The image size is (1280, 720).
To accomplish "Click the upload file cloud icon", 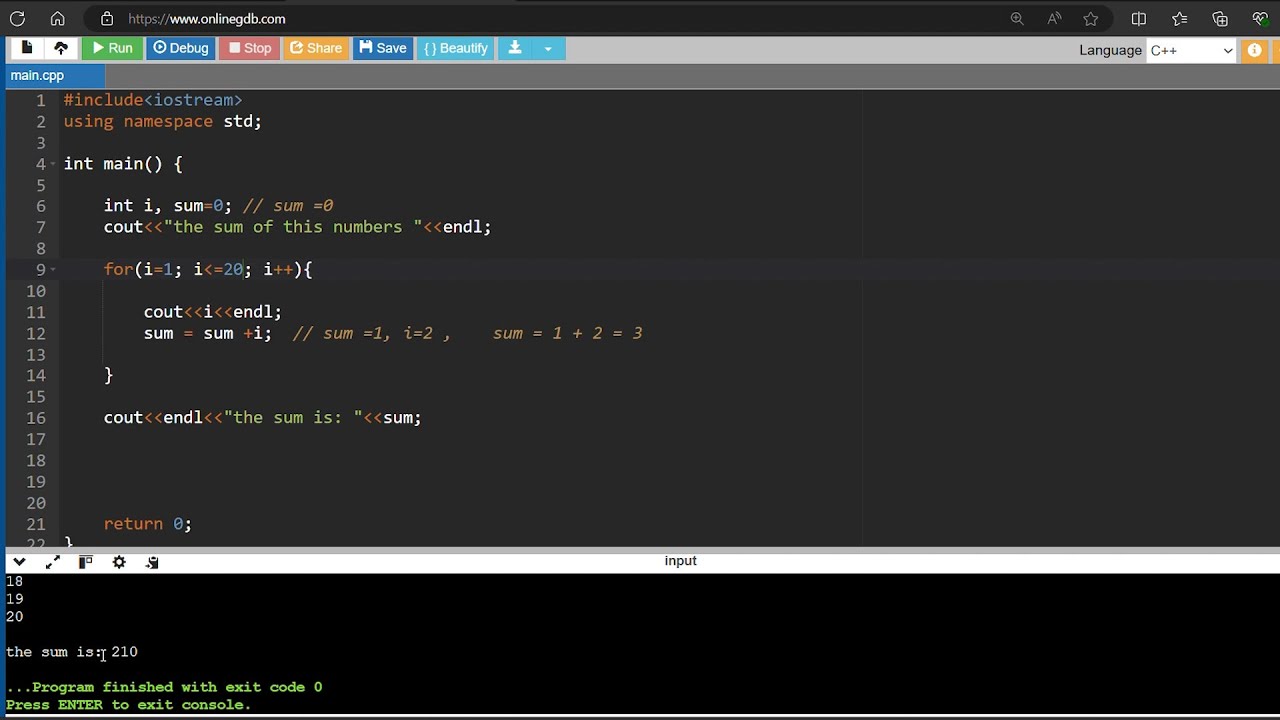I will (61, 48).
